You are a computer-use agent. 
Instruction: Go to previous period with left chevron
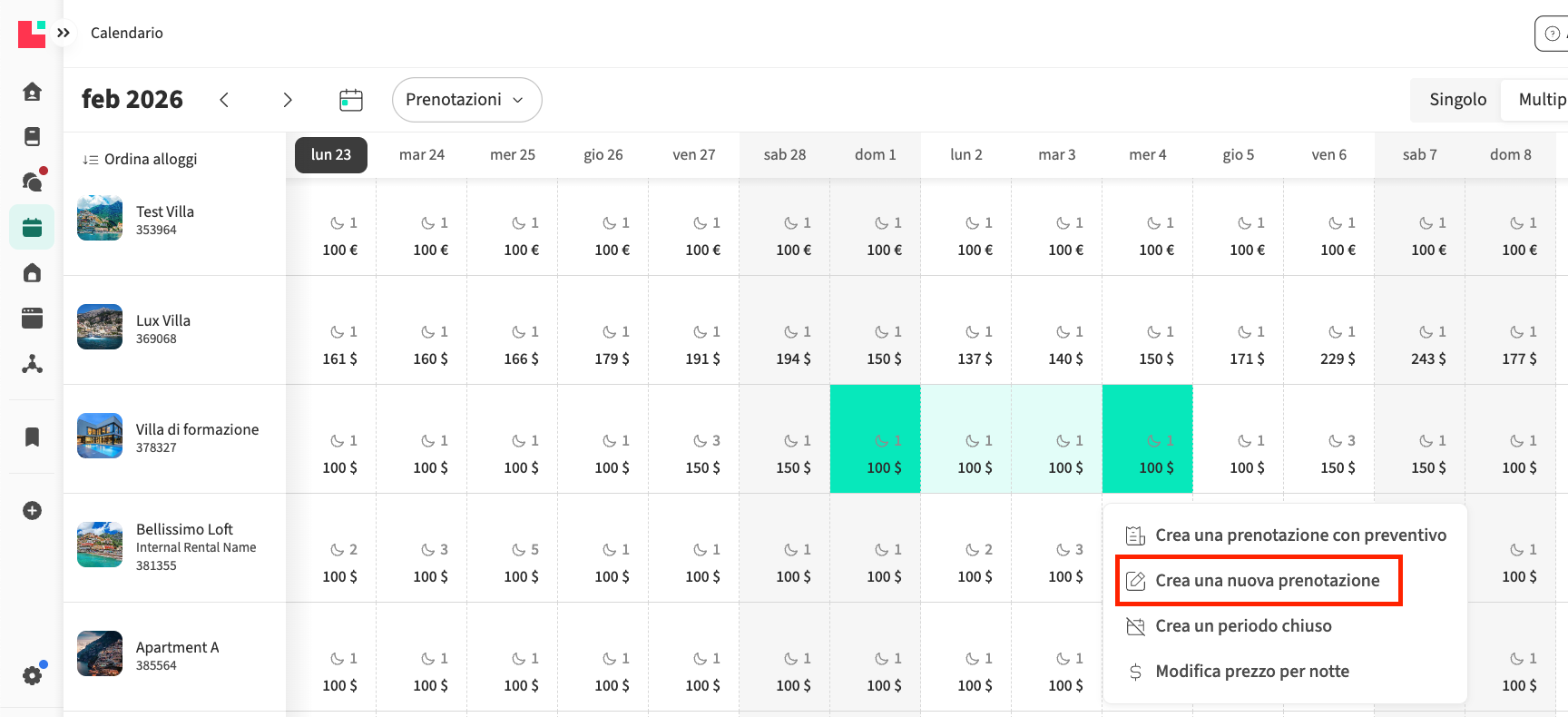pos(224,100)
